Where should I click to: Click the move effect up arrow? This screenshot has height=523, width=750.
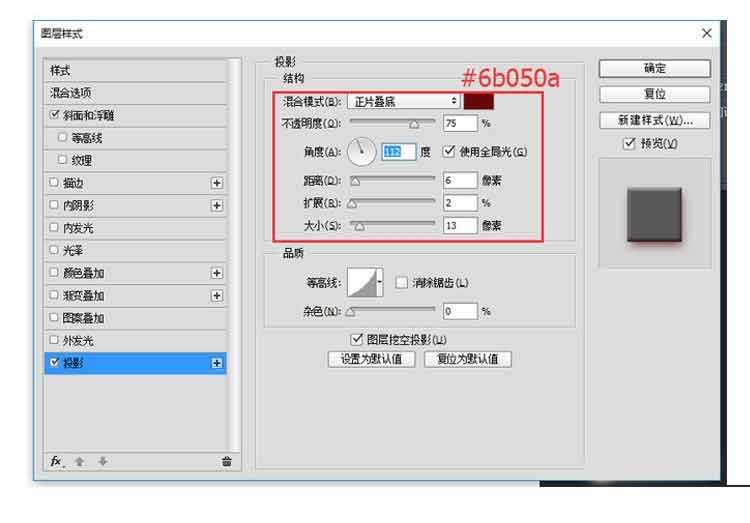[81, 461]
